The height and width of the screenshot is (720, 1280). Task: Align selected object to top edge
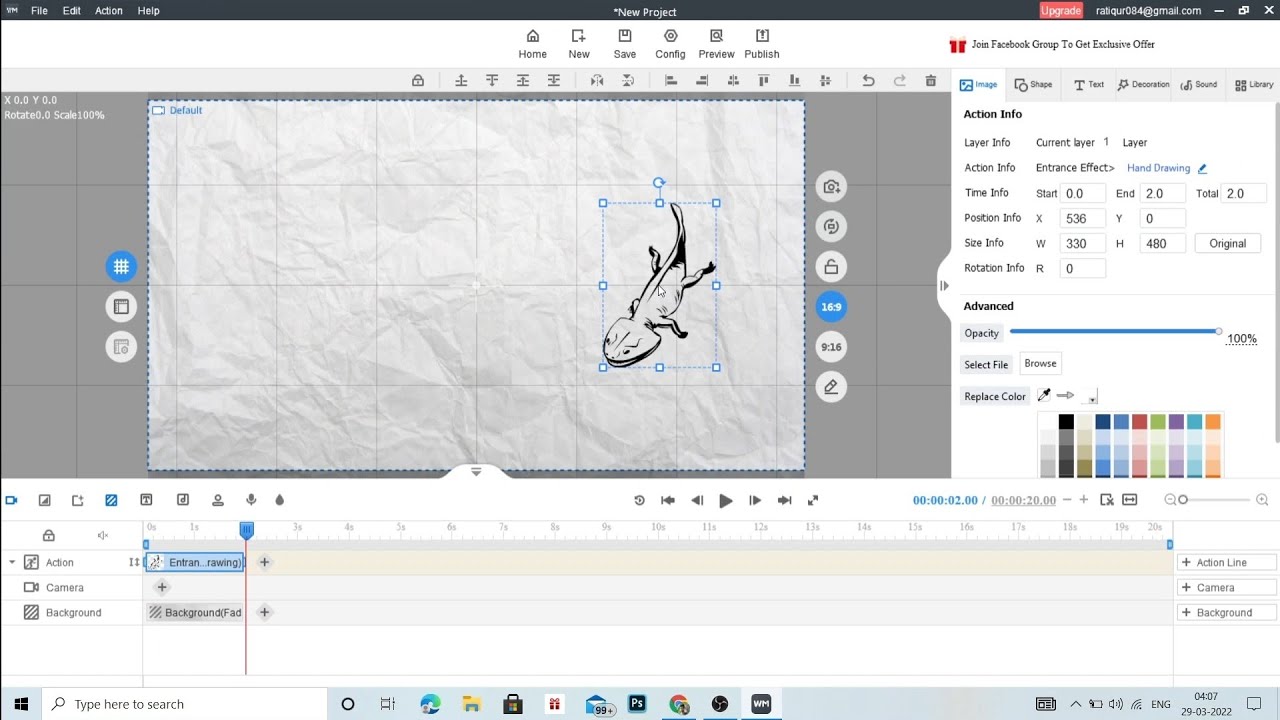(763, 81)
